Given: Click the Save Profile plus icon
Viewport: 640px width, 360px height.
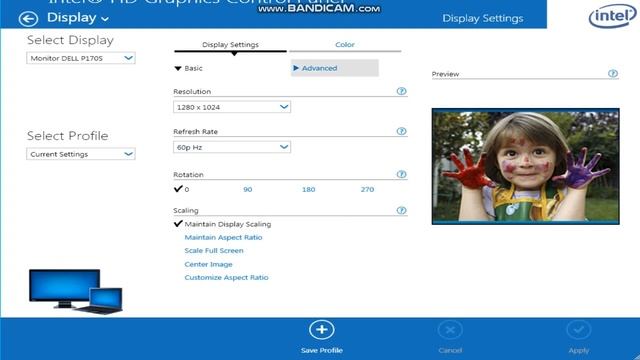Looking at the screenshot, I should pyautogui.click(x=322, y=330).
